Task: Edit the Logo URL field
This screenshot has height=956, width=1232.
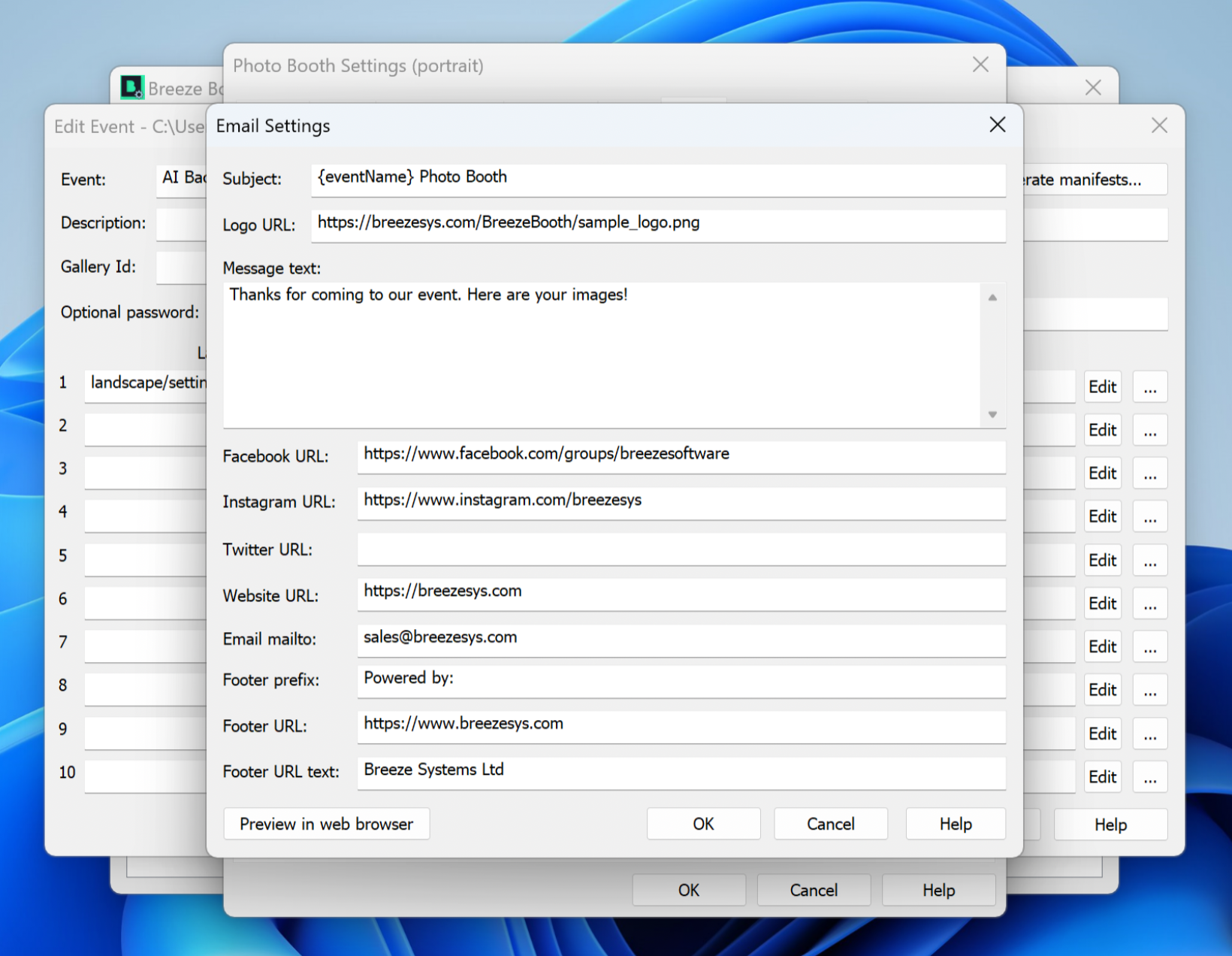Action: (657, 223)
